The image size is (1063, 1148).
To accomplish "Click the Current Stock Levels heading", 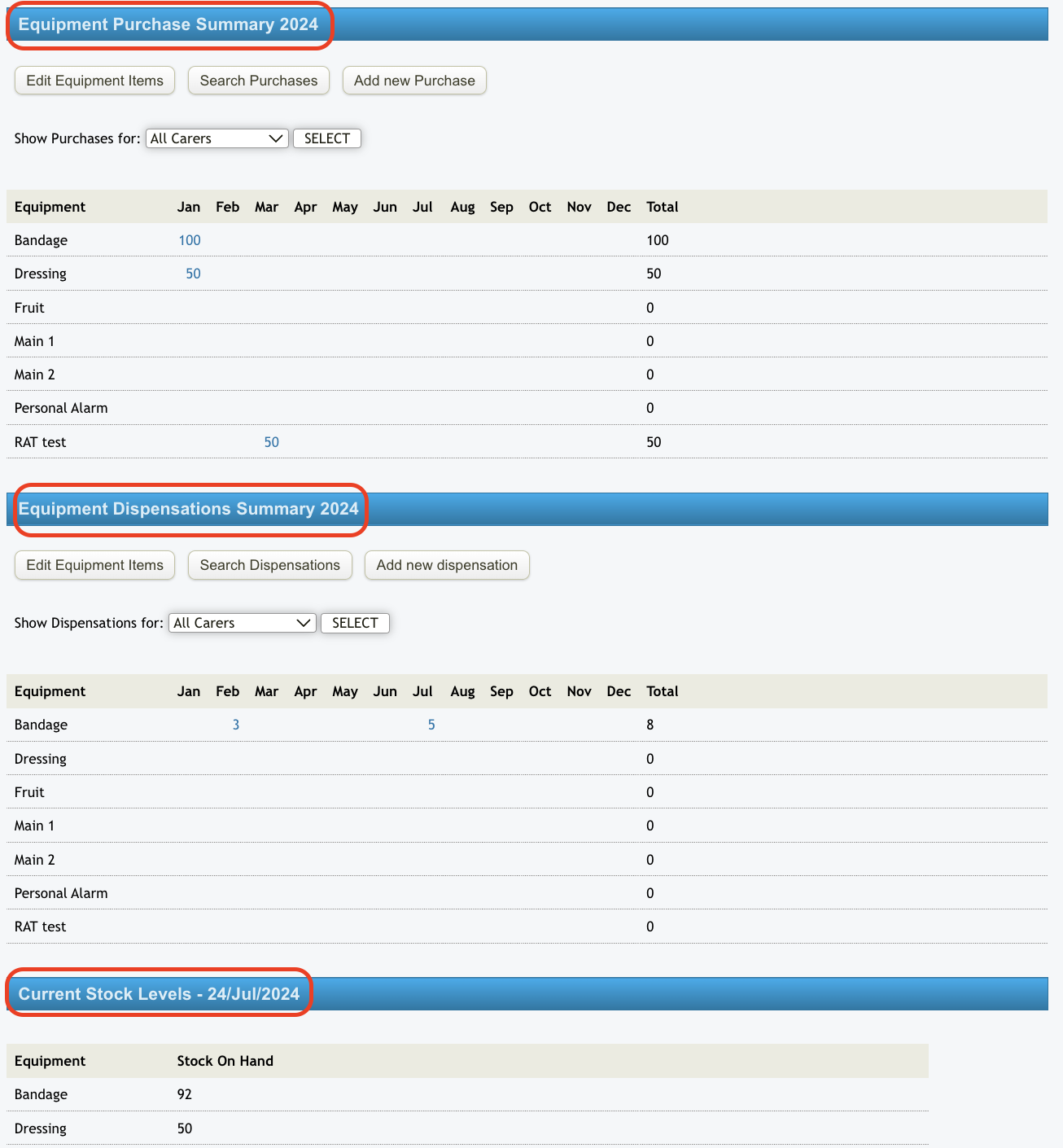I will point(160,994).
